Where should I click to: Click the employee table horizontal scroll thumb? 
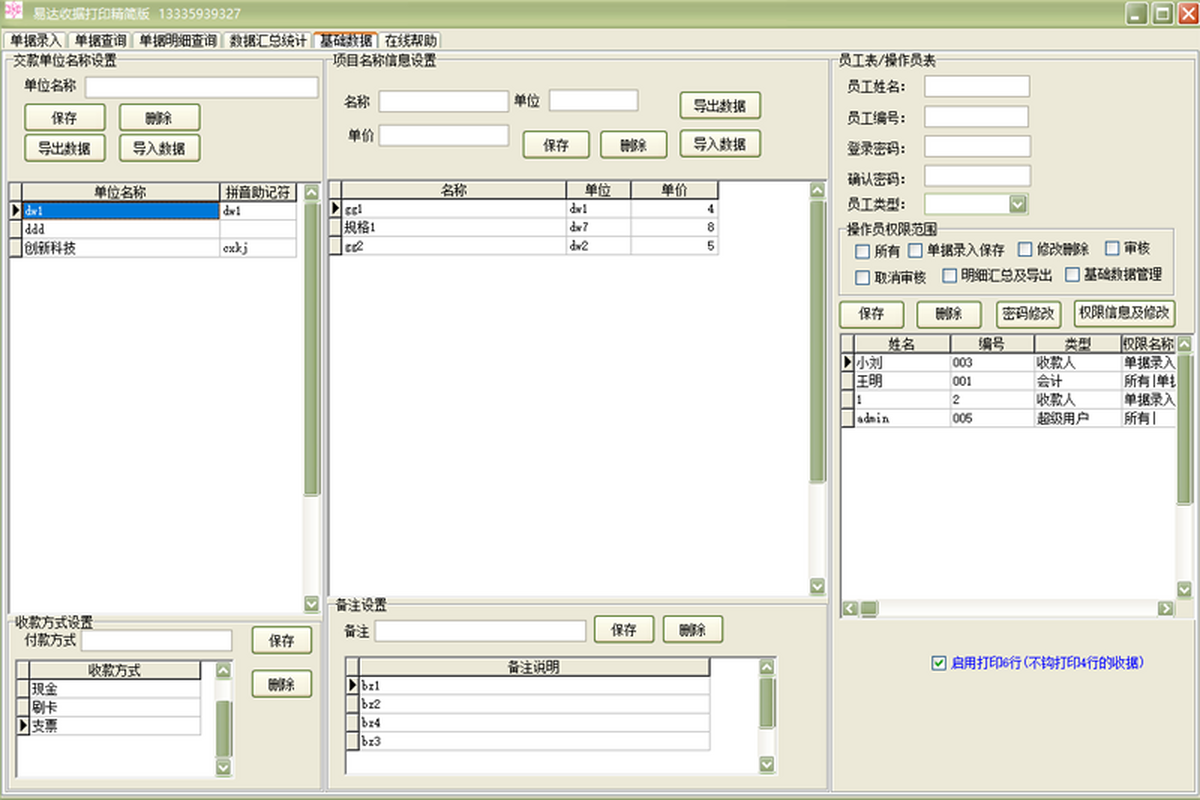(869, 608)
